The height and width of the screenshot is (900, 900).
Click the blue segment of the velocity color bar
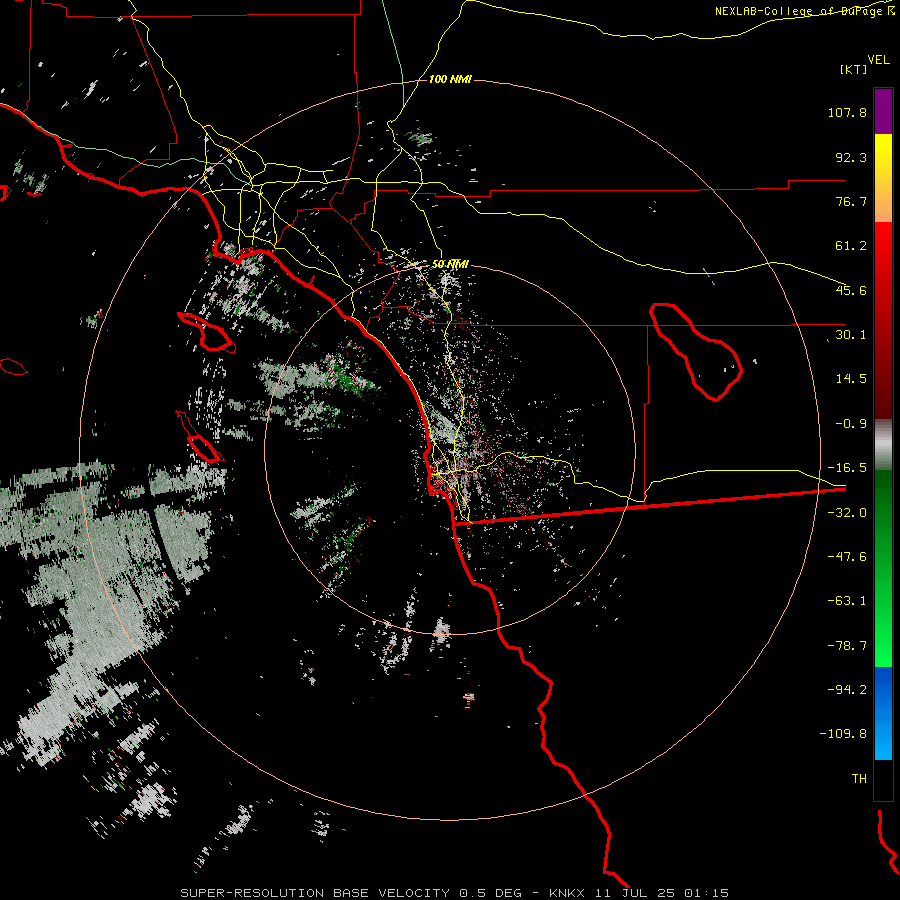[883, 713]
